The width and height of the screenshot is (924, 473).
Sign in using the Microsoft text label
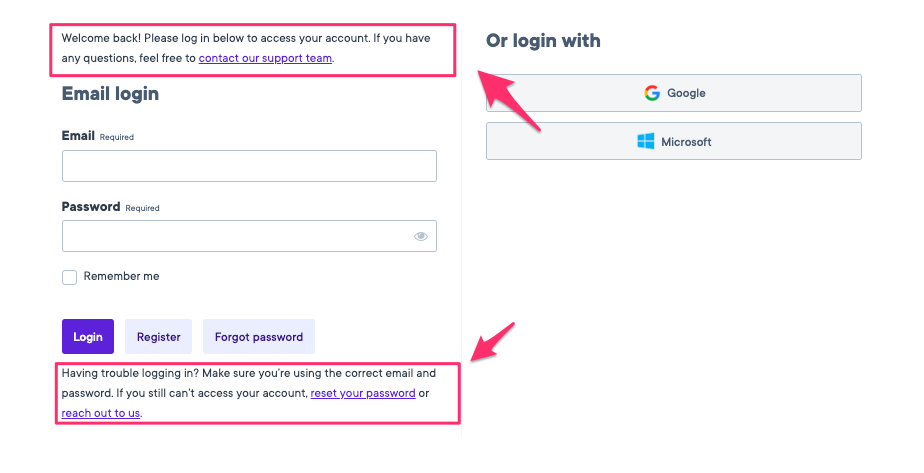coord(686,142)
